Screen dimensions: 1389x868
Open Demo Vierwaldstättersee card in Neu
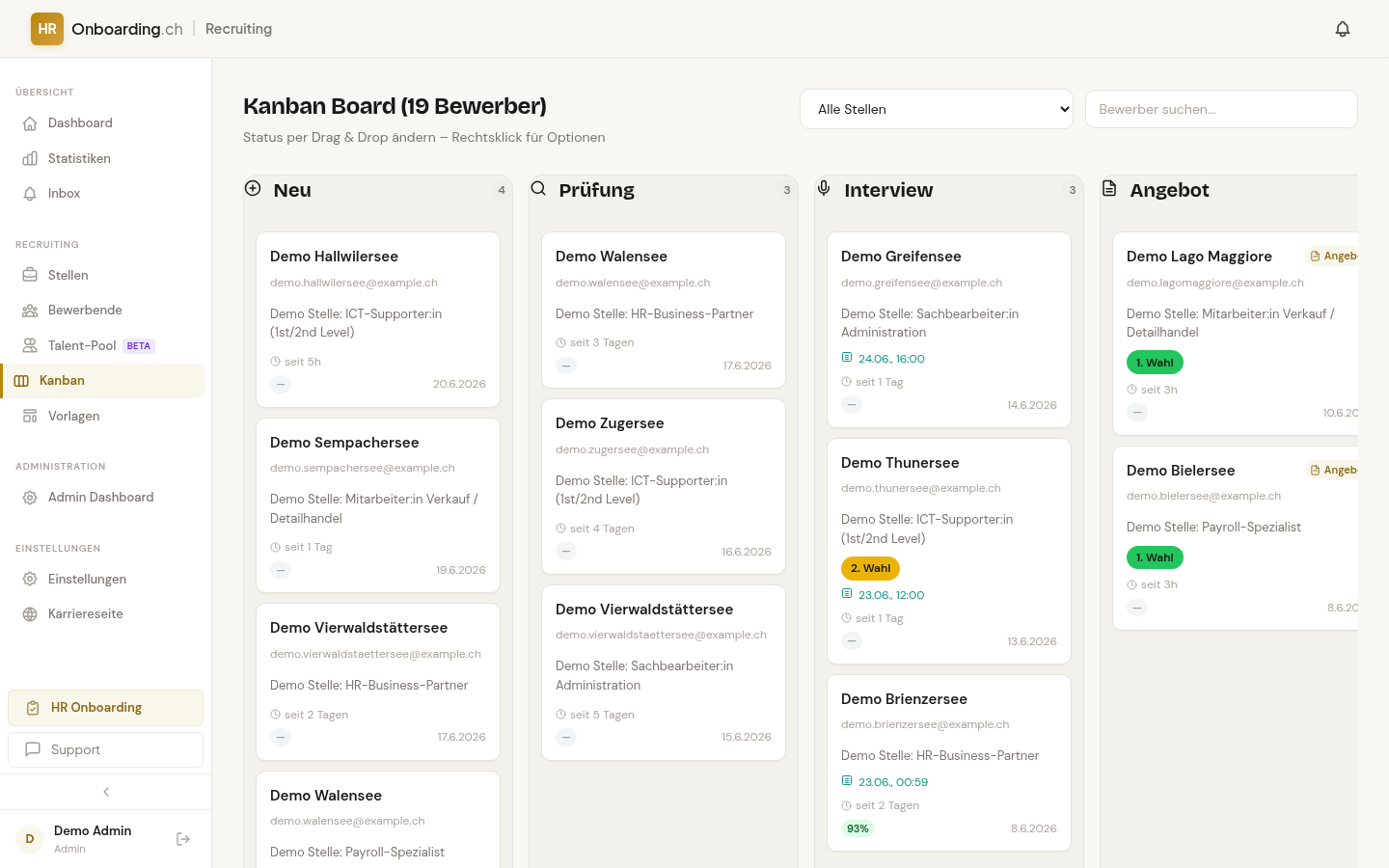378,682
